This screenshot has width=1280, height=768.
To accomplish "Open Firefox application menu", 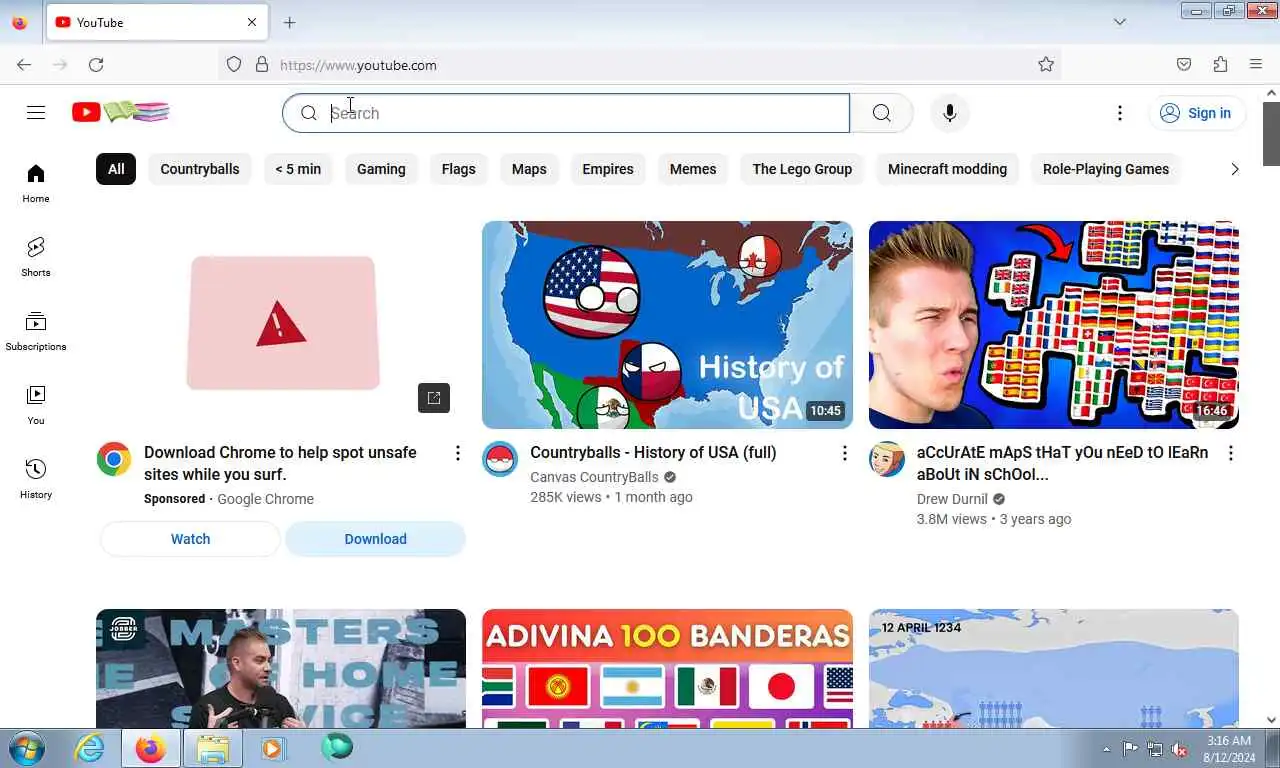I will click(x=1256, y=65).
